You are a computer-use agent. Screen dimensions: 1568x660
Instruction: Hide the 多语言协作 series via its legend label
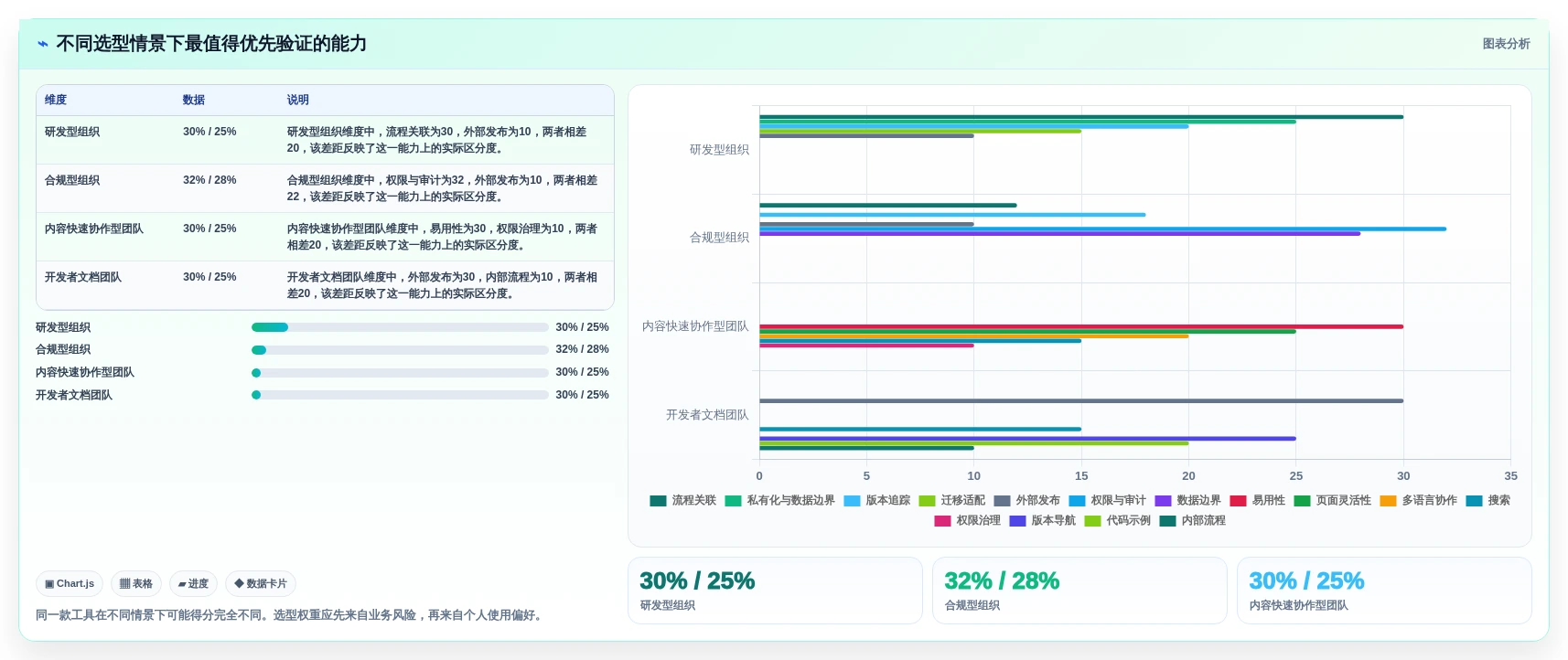[1429, 500]
